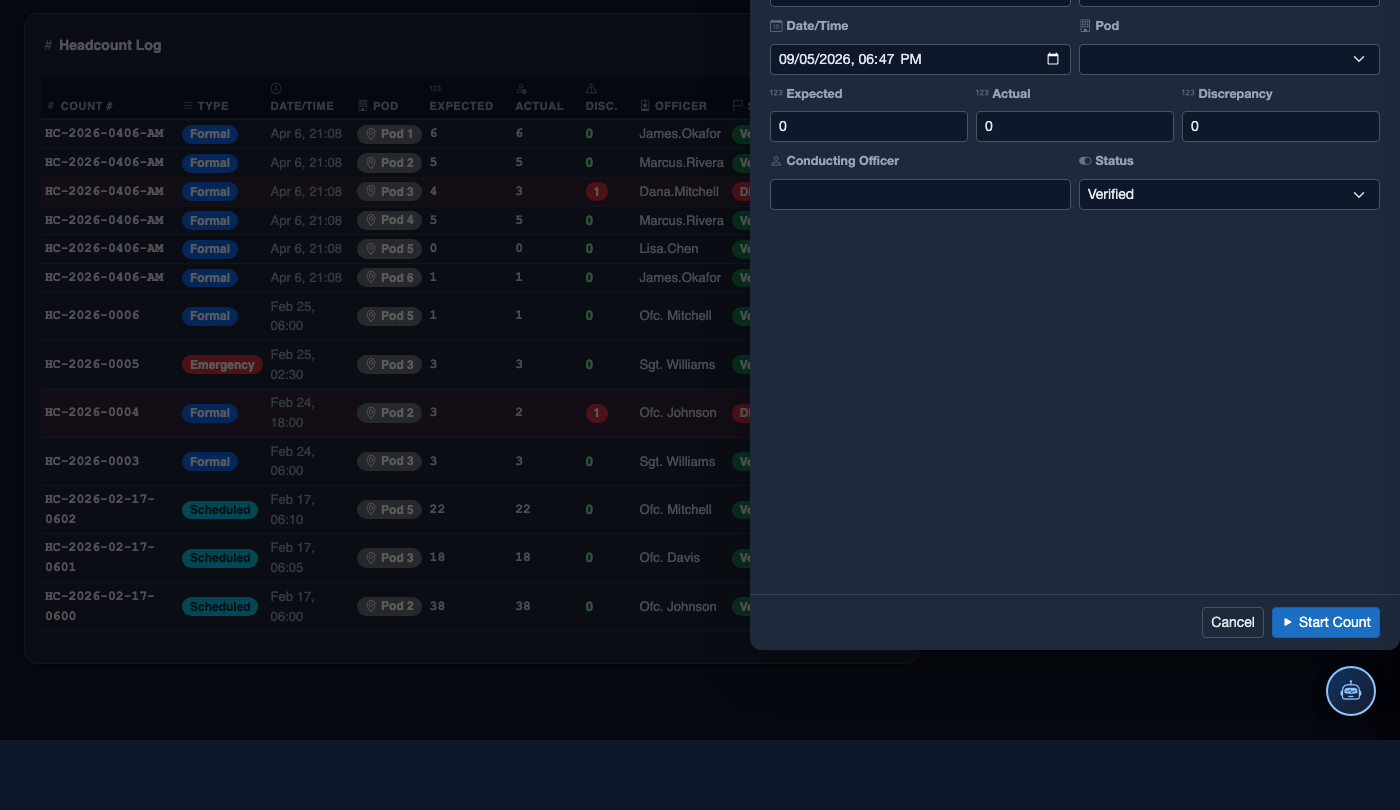Image resolution: width=1400 pixels, height=810 pixels.
Task: Click the Emergency type badge
Action: tap(222, 365)
